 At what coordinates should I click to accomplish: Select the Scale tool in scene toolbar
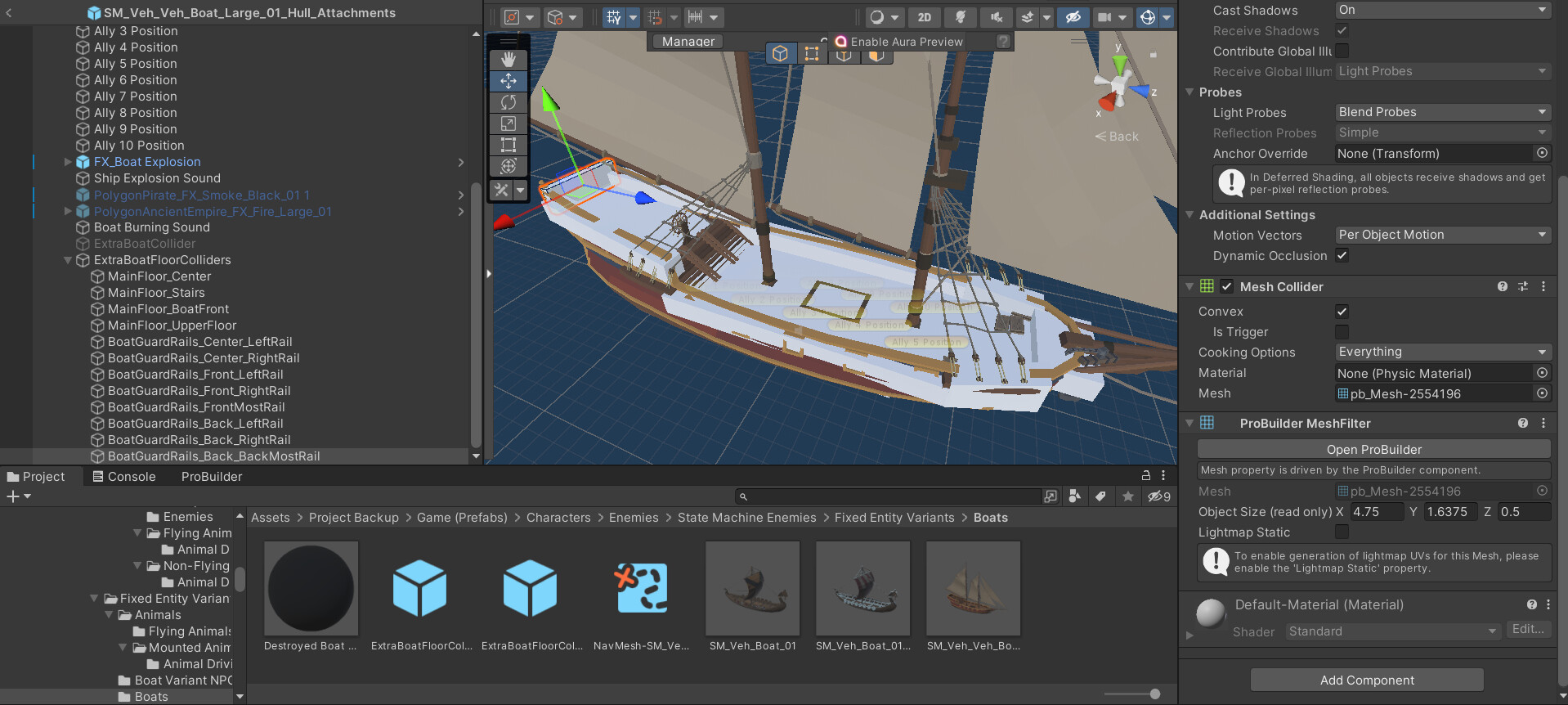tap(508, 123)
